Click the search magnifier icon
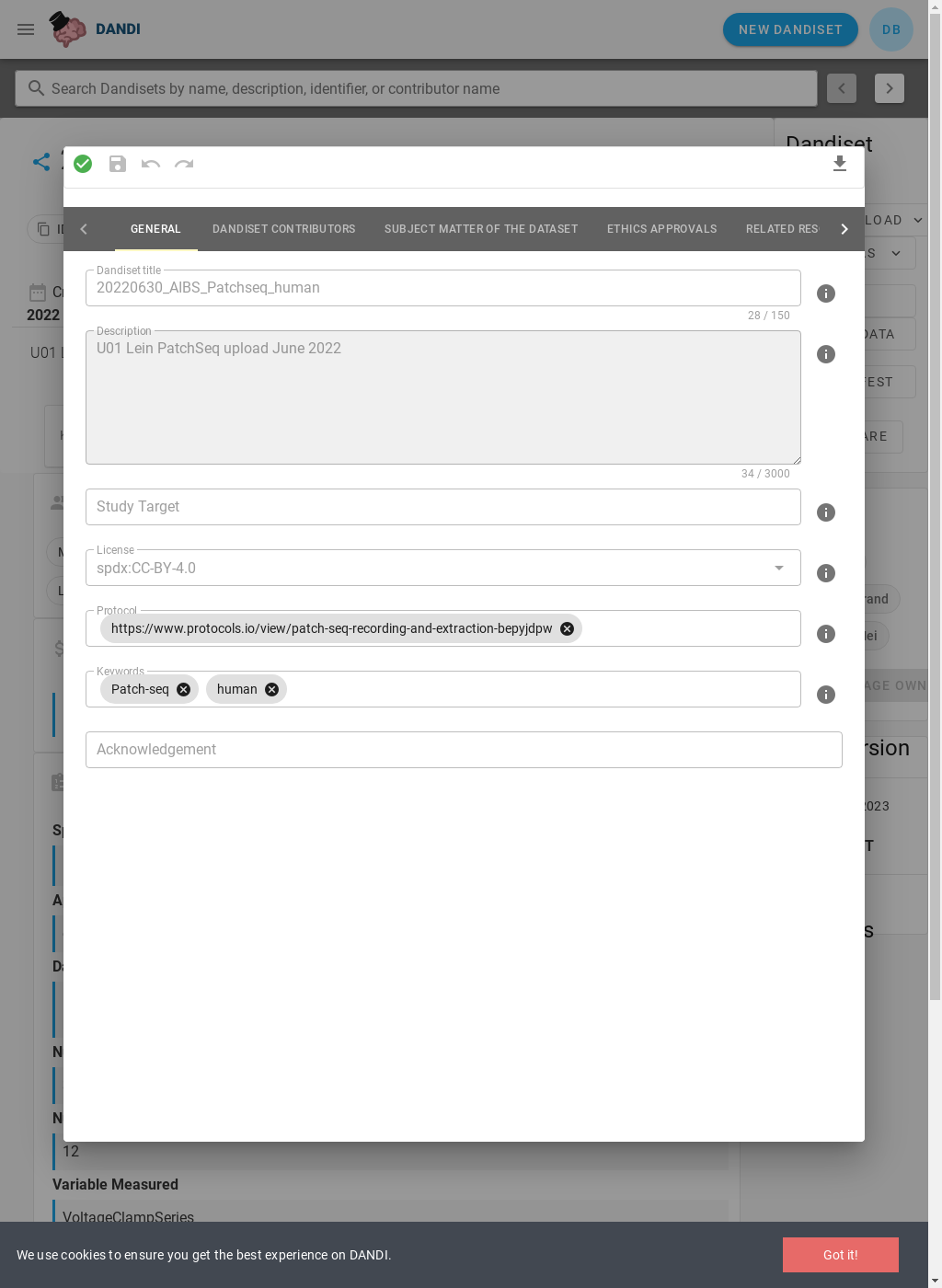942x1288 pixels. click(36, 88)
